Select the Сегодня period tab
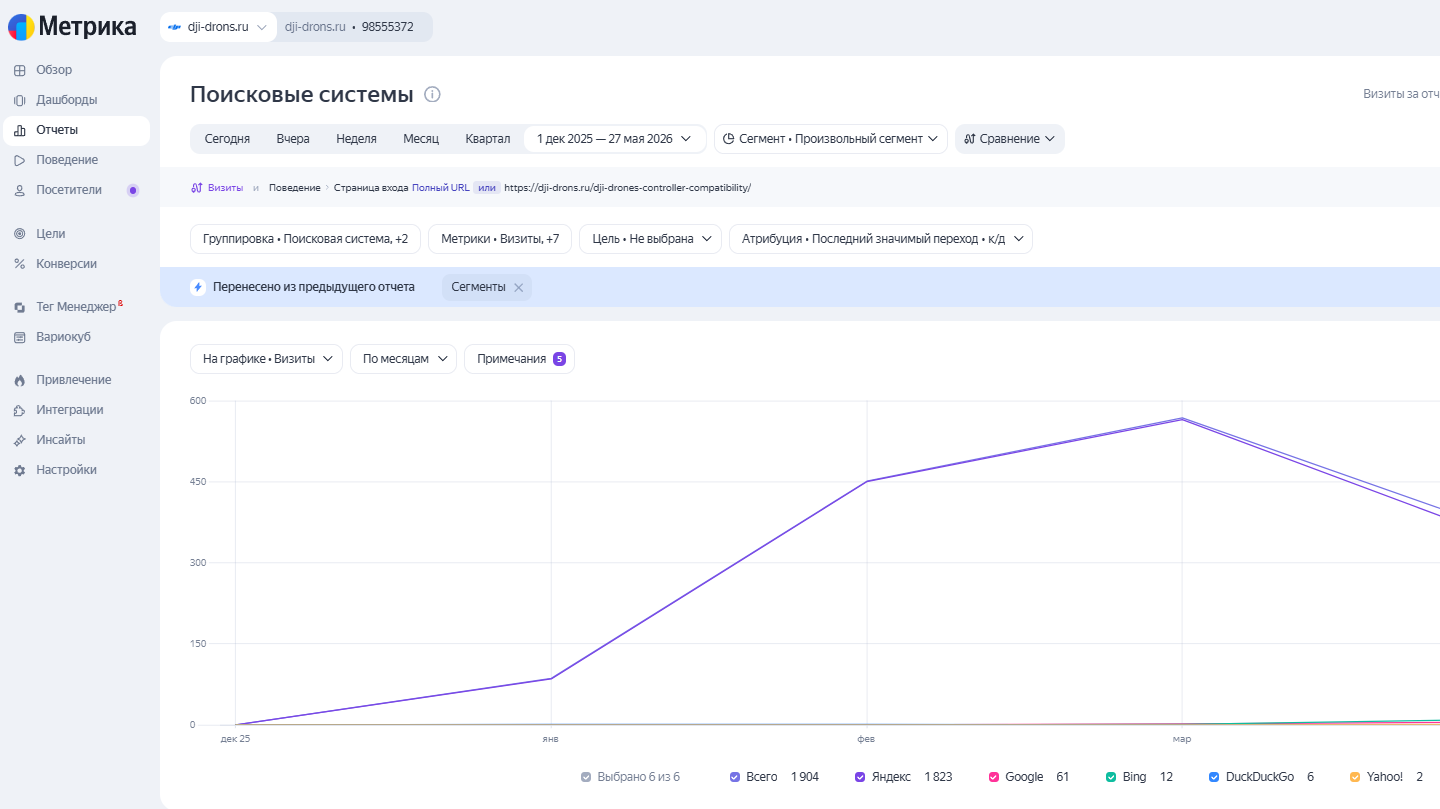 pyautogui.click(x=227, y=139)
